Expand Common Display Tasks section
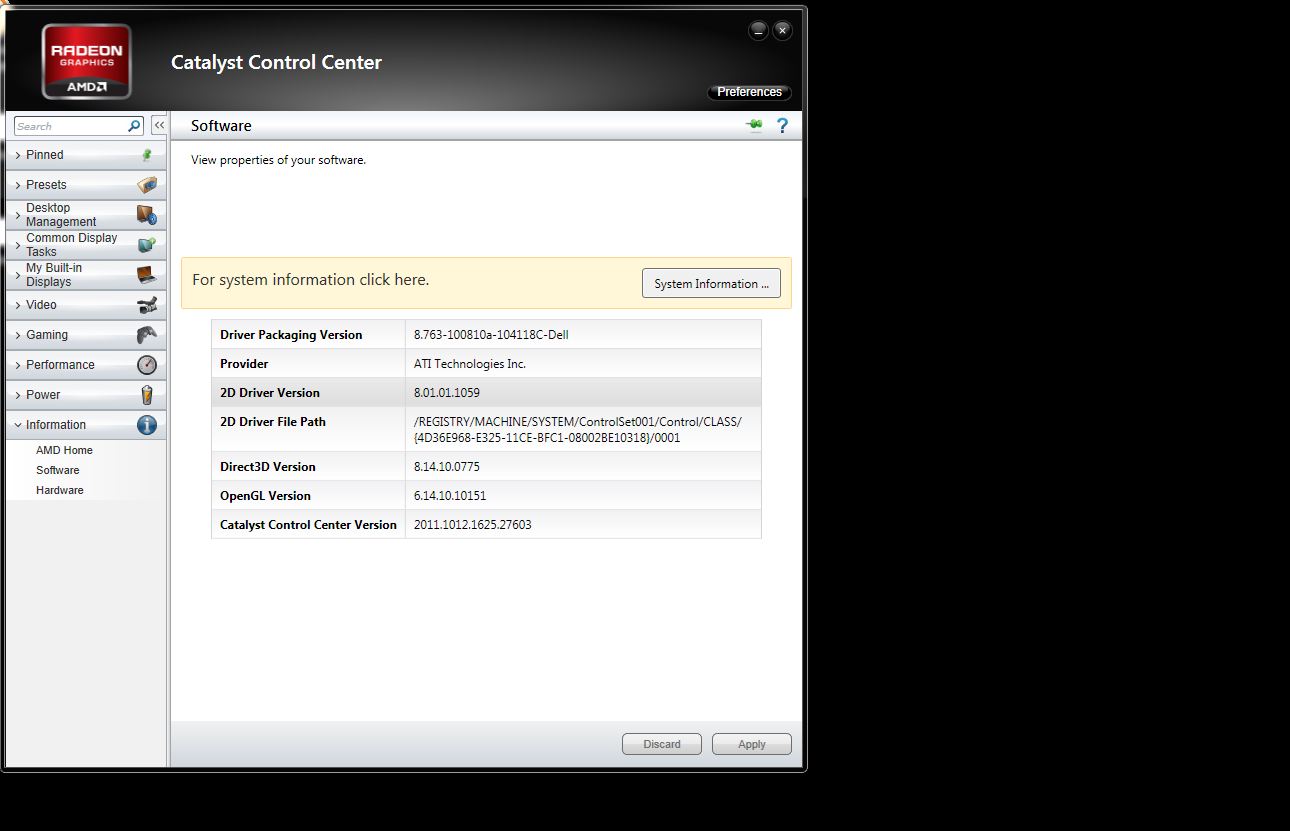 point(18,245)
